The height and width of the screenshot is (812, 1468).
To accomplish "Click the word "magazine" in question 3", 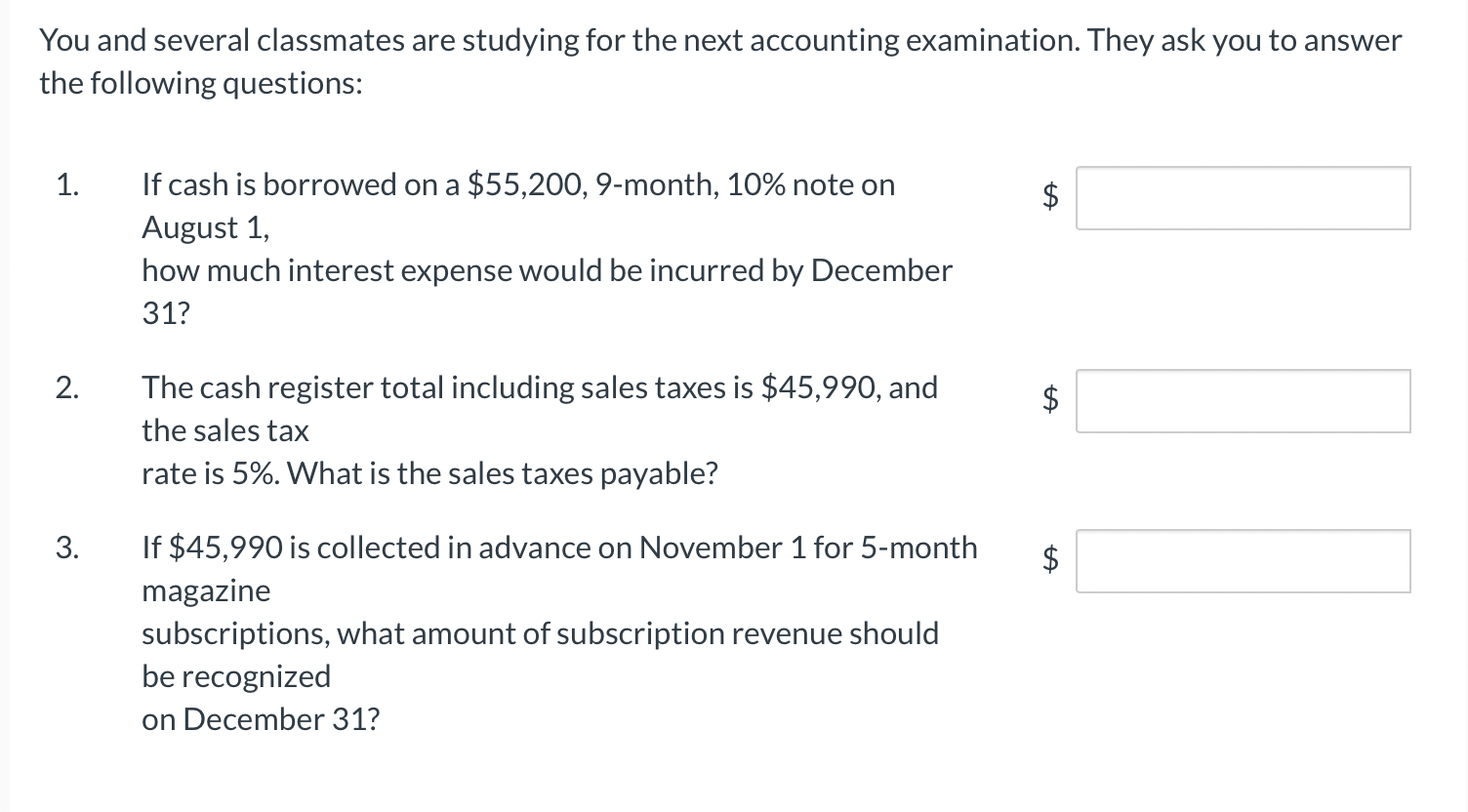I will click(x=206, y=590).
